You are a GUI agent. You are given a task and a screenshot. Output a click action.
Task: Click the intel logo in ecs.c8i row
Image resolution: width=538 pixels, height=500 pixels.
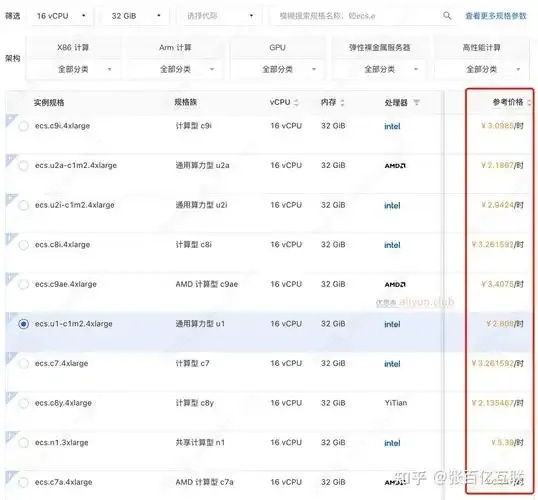pos(392,245)
